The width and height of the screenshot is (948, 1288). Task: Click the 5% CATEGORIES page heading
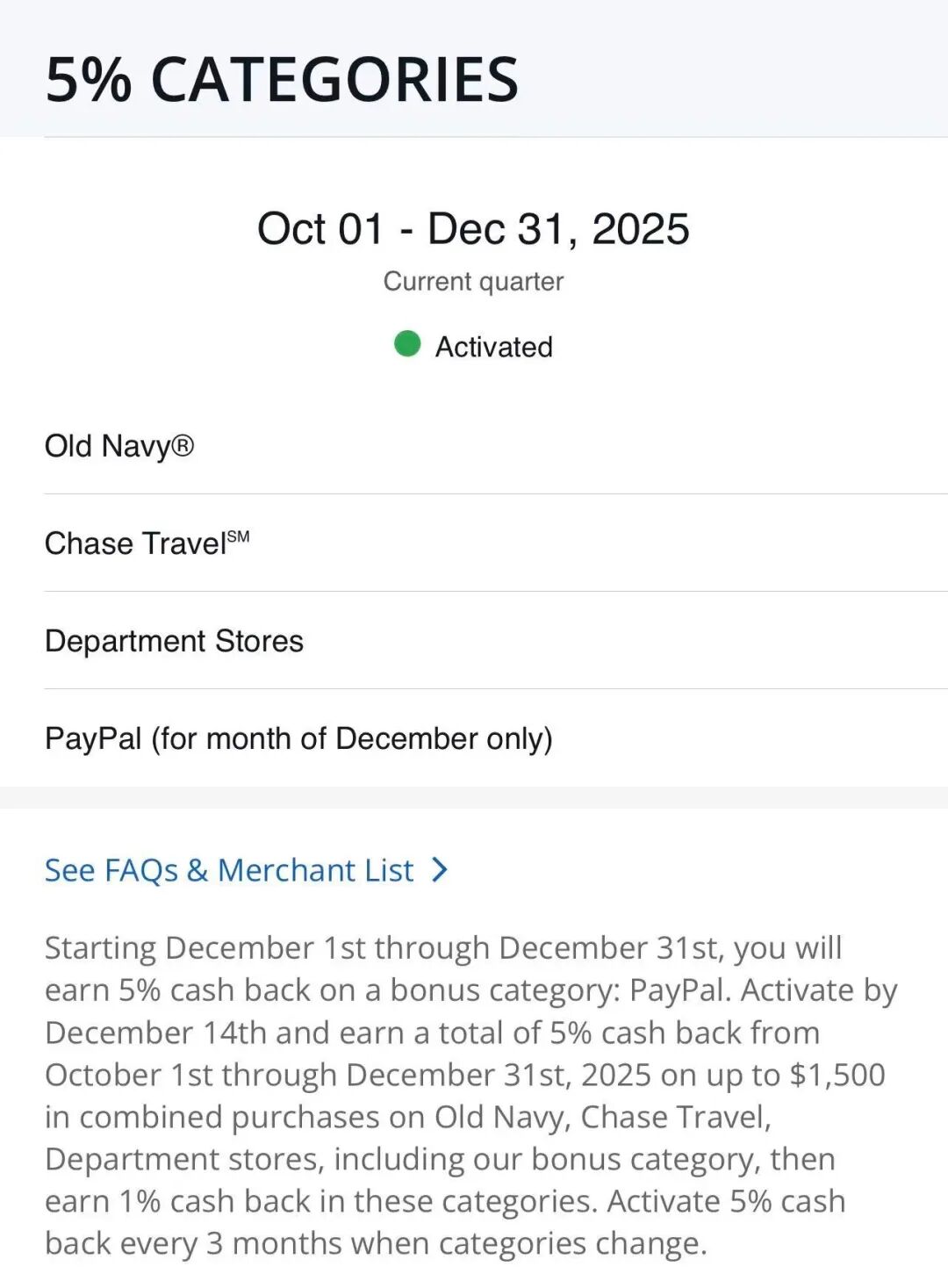282,79
